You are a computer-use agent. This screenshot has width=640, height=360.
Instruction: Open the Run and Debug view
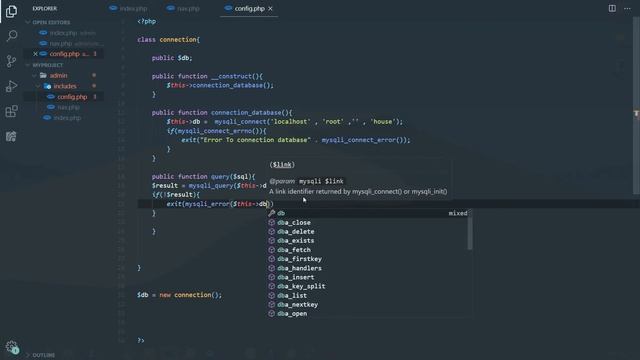coord(11,86)
